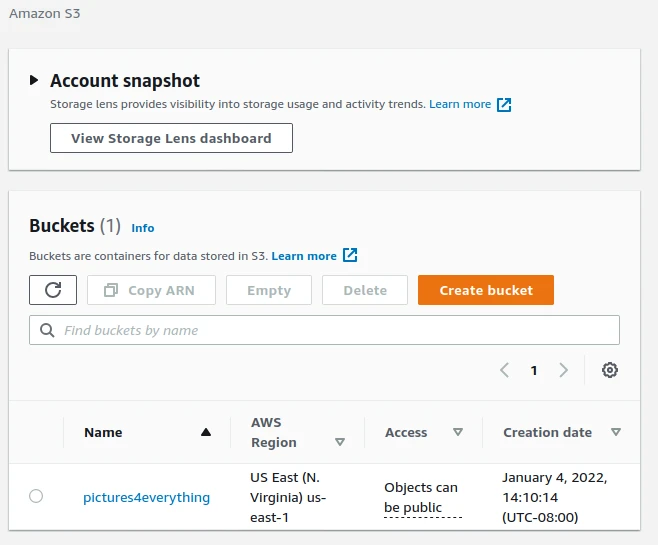
Task: Click external link icon beside Buckets Learn more
Action: click(x=350, y=255)
